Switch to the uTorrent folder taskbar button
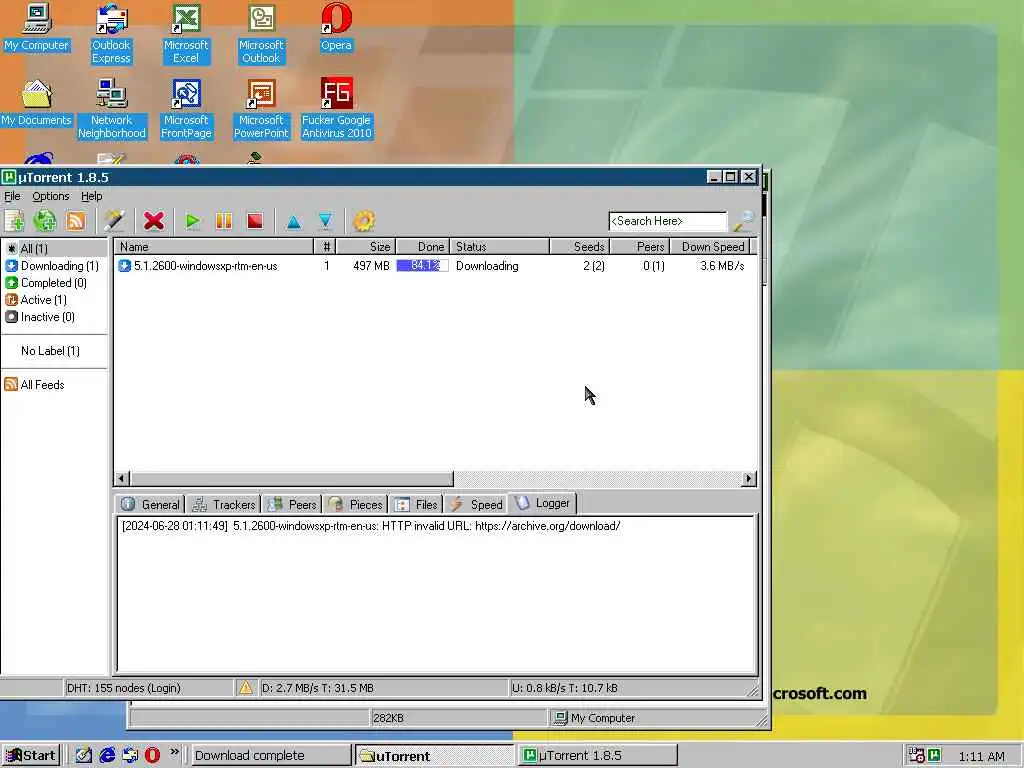The image size is (1024, 768). 434,756
